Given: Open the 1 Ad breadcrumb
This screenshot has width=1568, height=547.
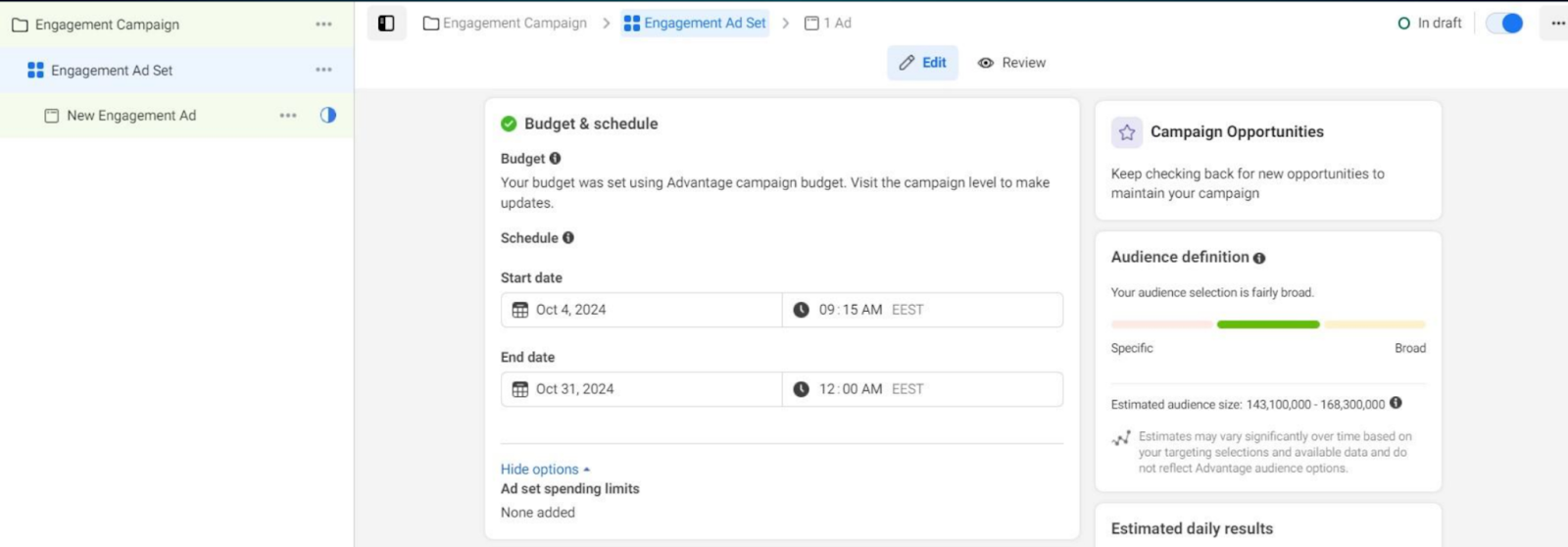Looking at the screenshot, I should point(828,24).
